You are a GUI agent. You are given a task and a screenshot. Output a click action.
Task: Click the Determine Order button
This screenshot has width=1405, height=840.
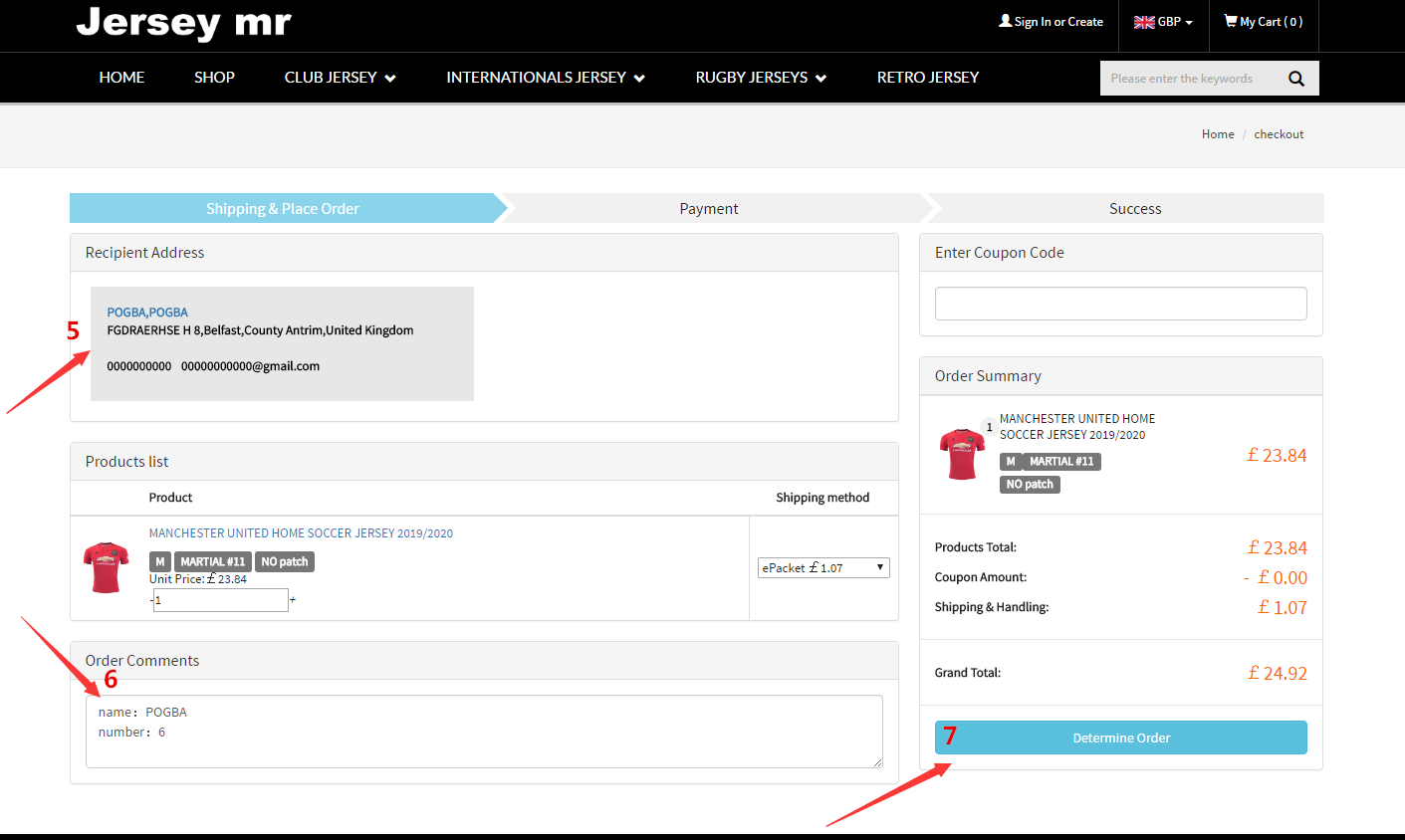click(1121, 737)
